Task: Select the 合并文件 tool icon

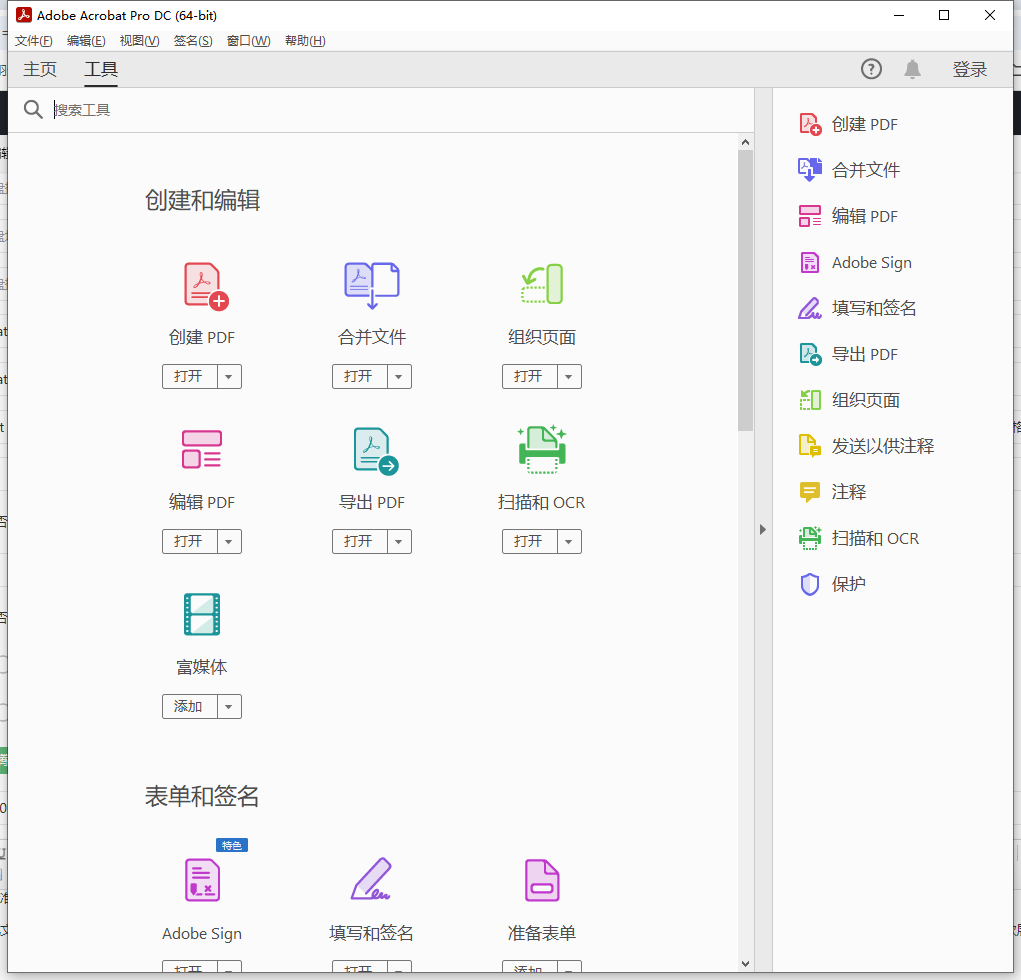Action: 371,285
